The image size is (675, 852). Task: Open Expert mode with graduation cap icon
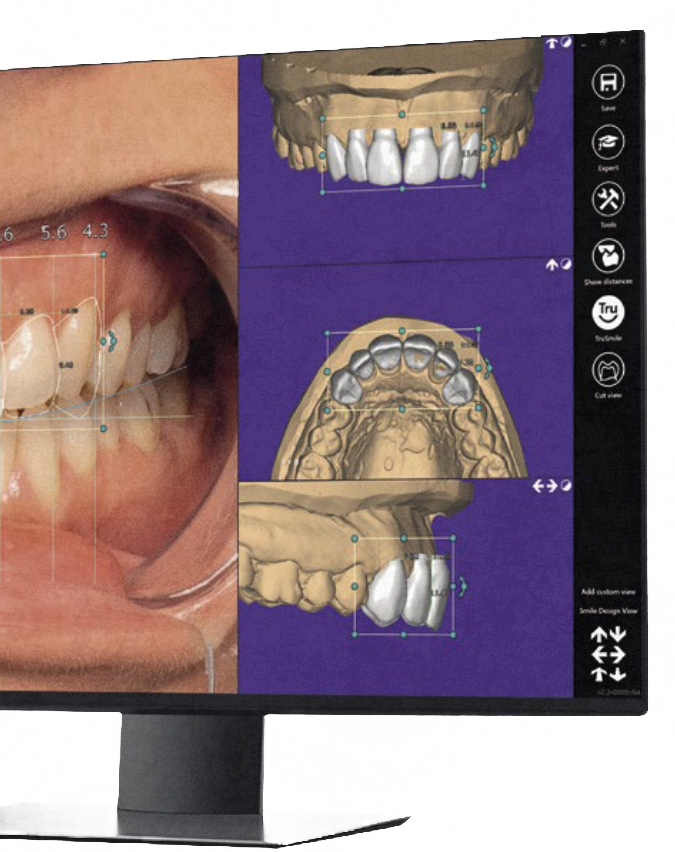tap(608, 143)
